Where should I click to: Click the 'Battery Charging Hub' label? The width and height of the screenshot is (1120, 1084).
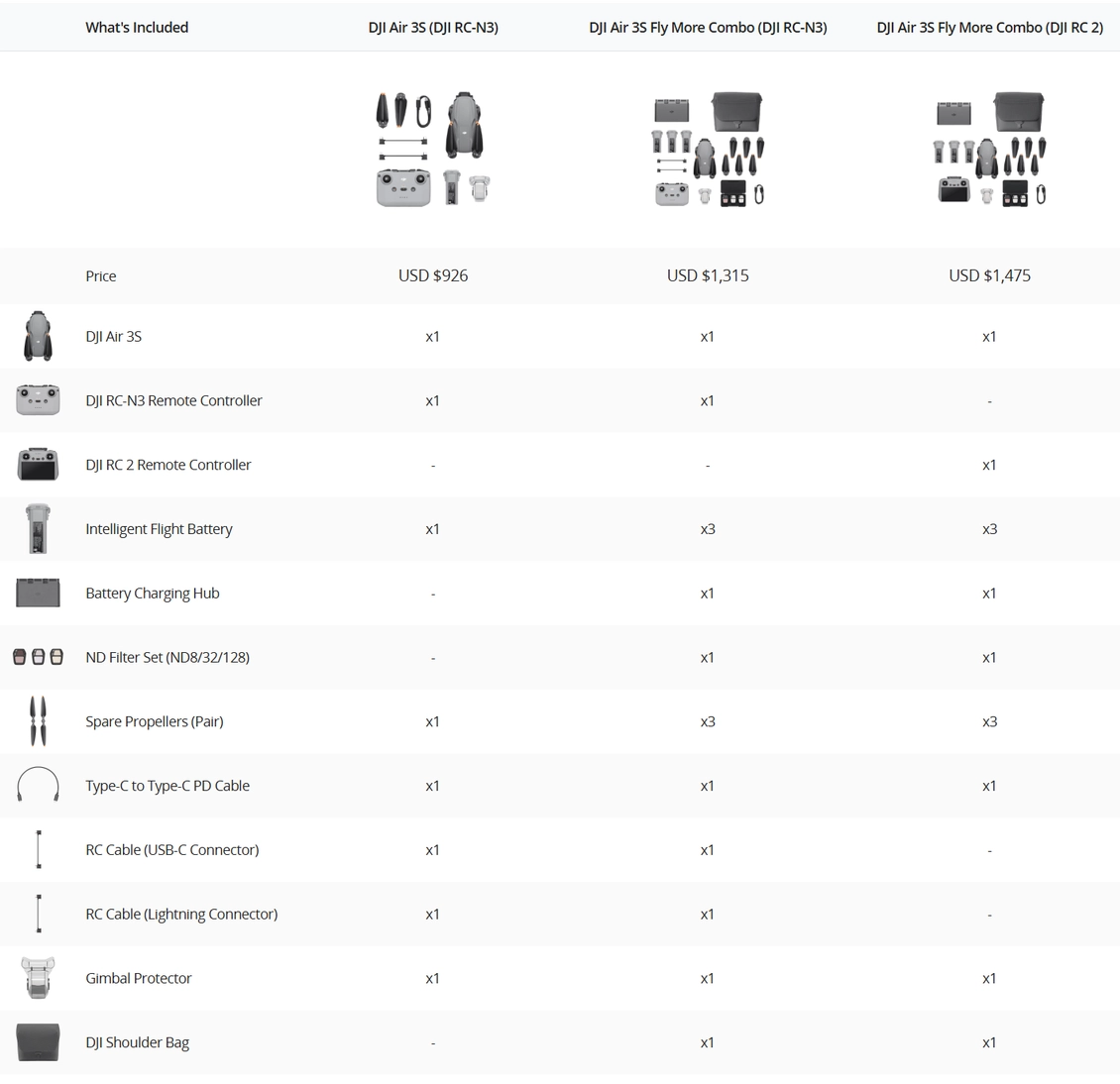point(153,594)
